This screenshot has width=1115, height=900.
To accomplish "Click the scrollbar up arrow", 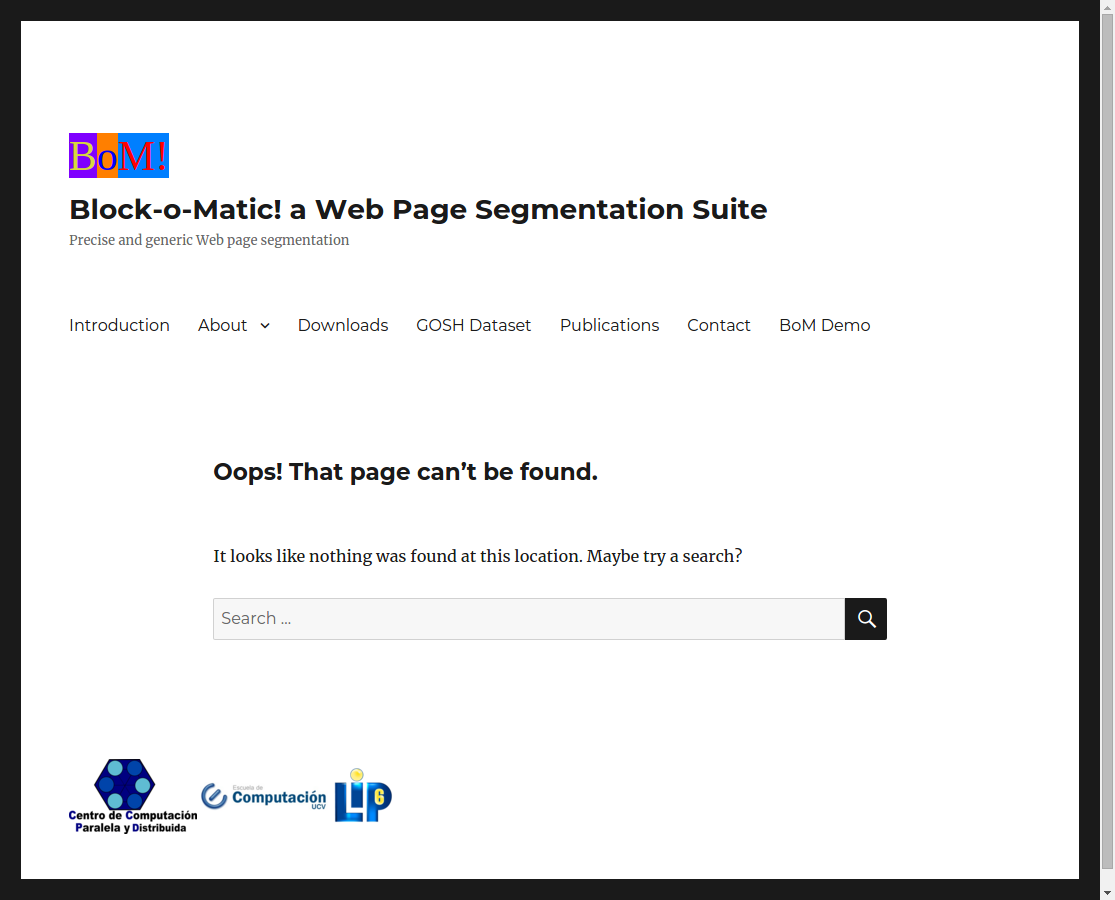I will click(x=1107, y=8).
